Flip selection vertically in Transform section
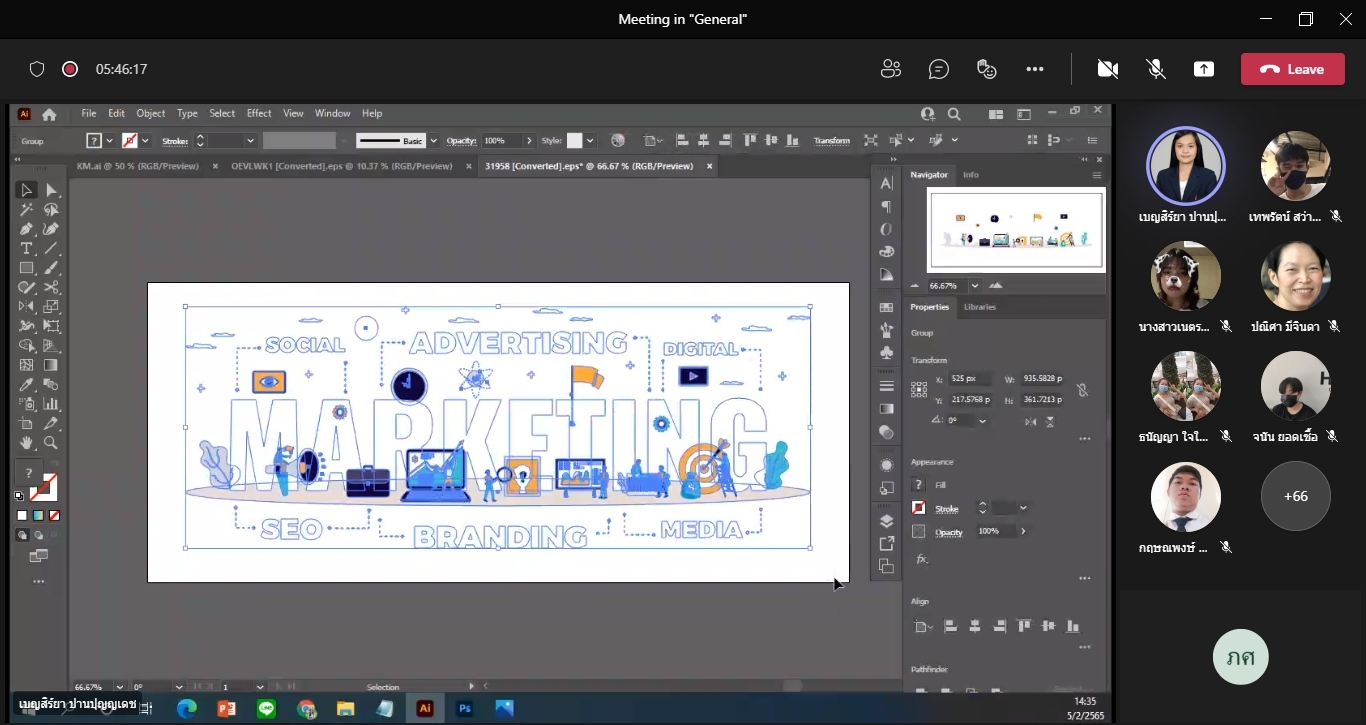 point(1050,421)
